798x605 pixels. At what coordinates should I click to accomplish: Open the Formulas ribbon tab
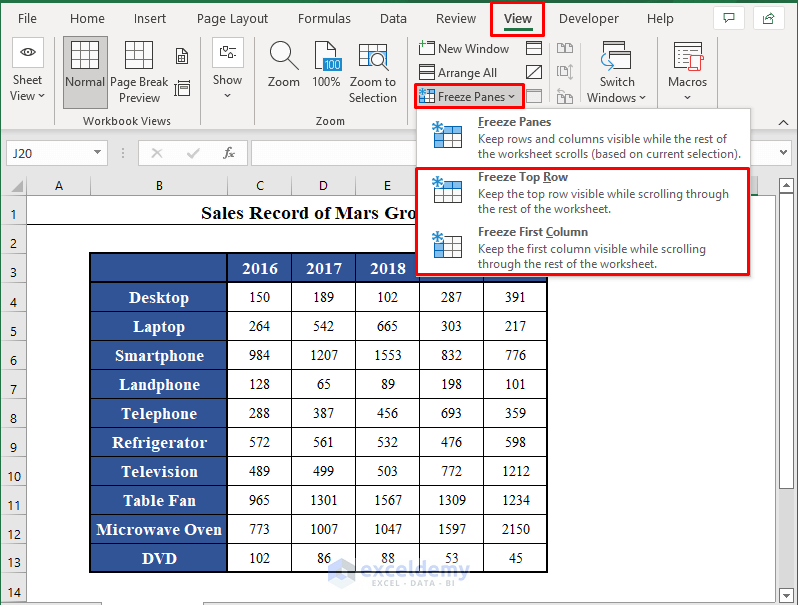click(x=323, y=18)
